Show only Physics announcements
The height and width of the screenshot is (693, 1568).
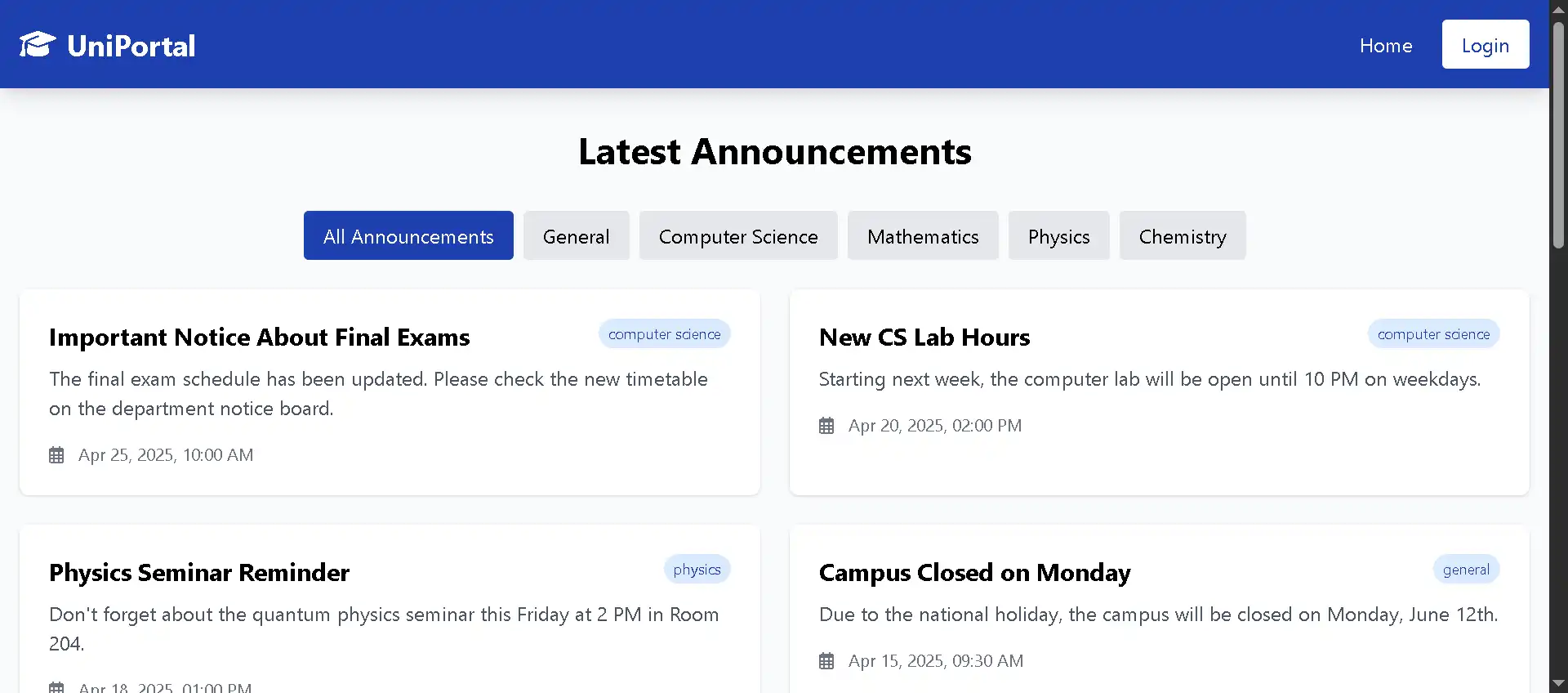[x=1058, y=235]
